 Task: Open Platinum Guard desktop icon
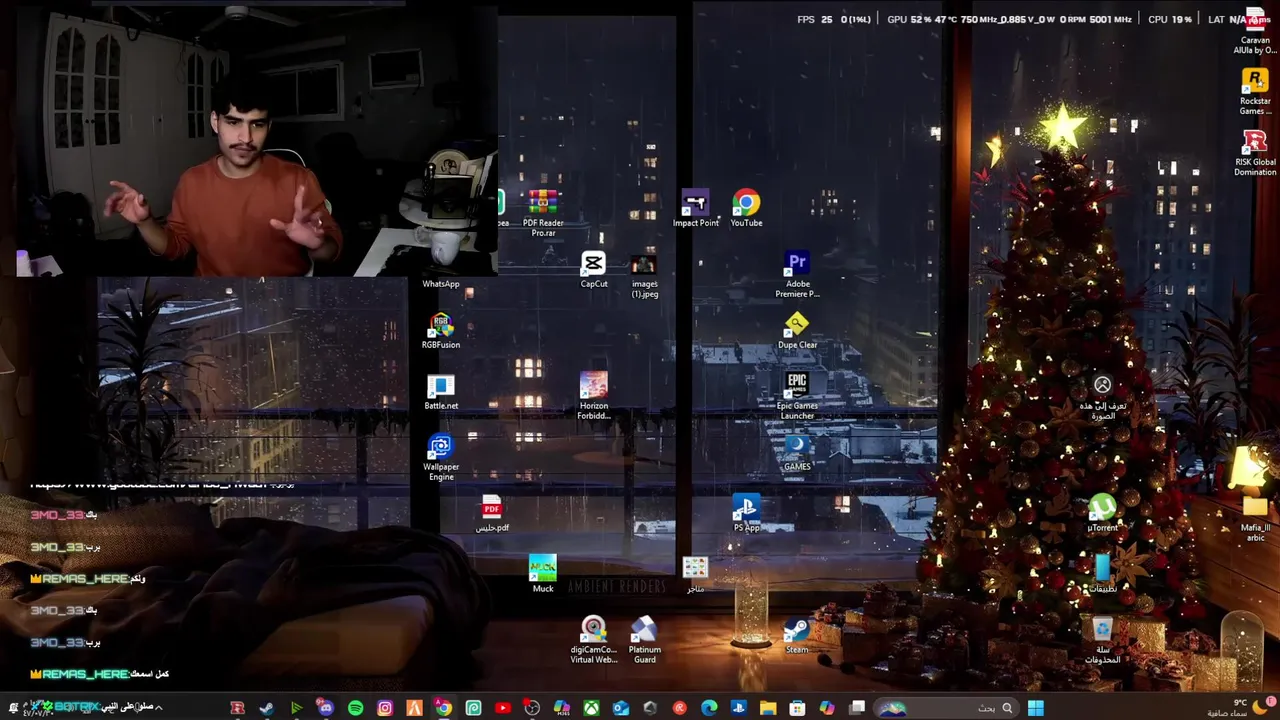click(644, 641)
